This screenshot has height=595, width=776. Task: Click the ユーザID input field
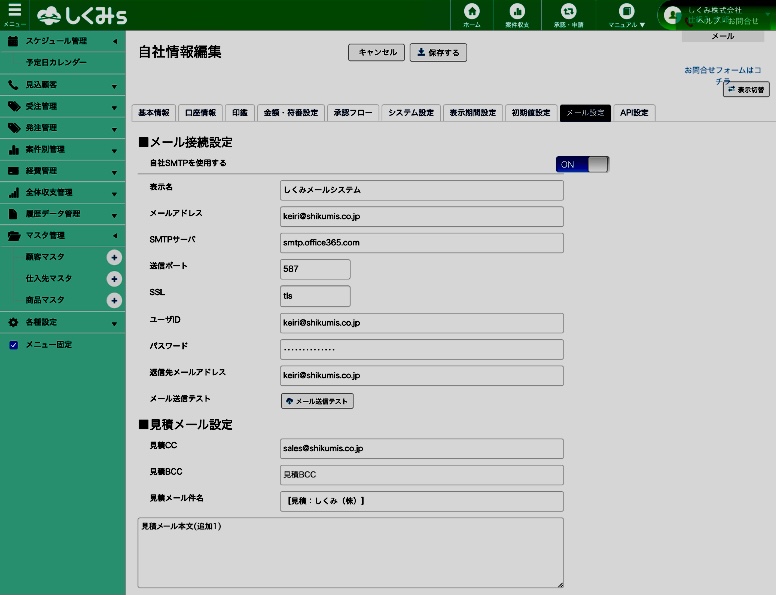click(422, 323)
